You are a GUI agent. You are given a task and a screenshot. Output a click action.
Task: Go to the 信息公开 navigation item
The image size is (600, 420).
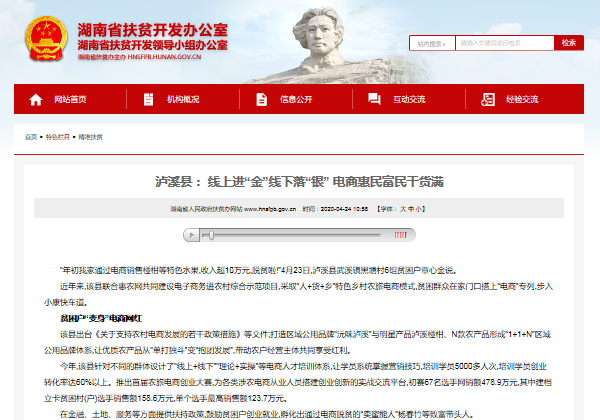tap(296, 99)
